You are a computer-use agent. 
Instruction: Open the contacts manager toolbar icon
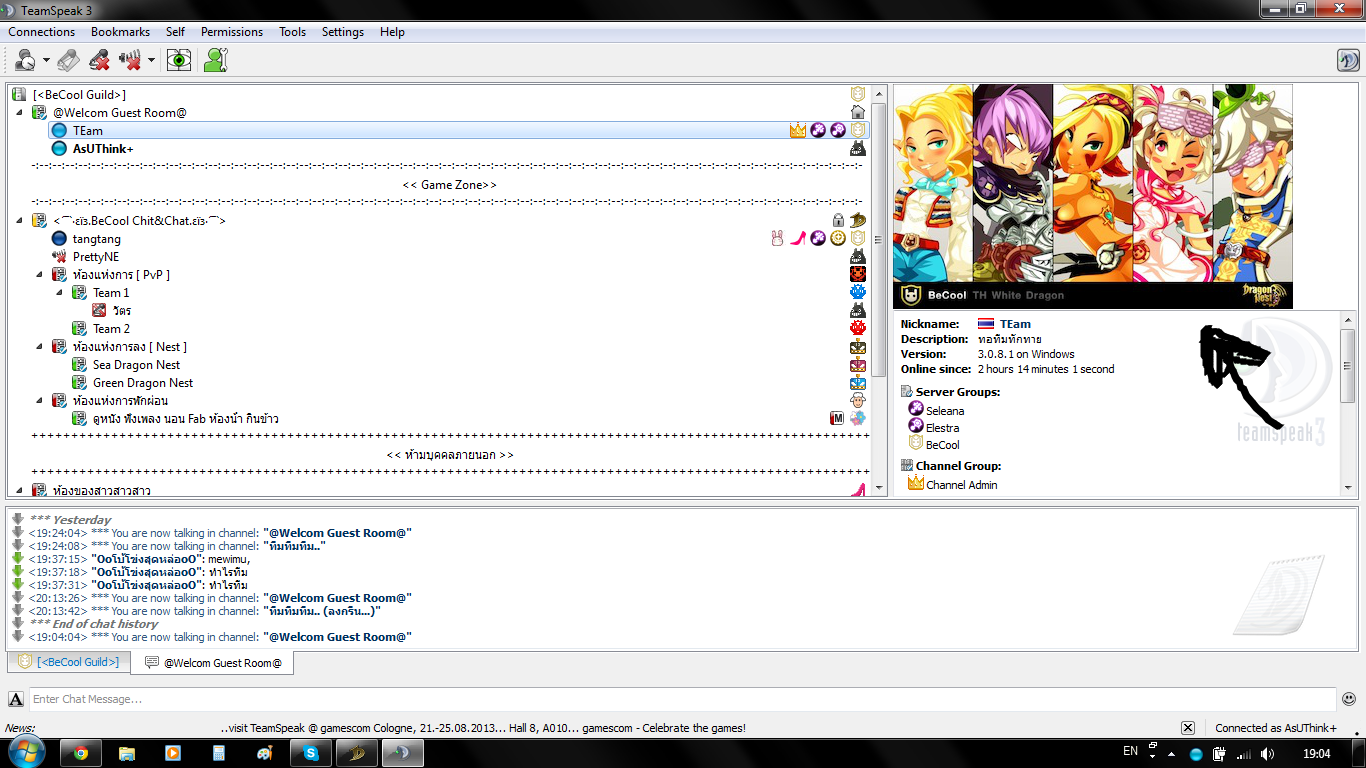click(215, 60)
